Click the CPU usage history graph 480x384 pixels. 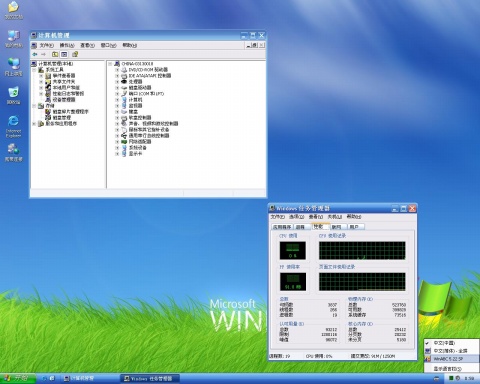pyautogui.click(x=362, y=251)
